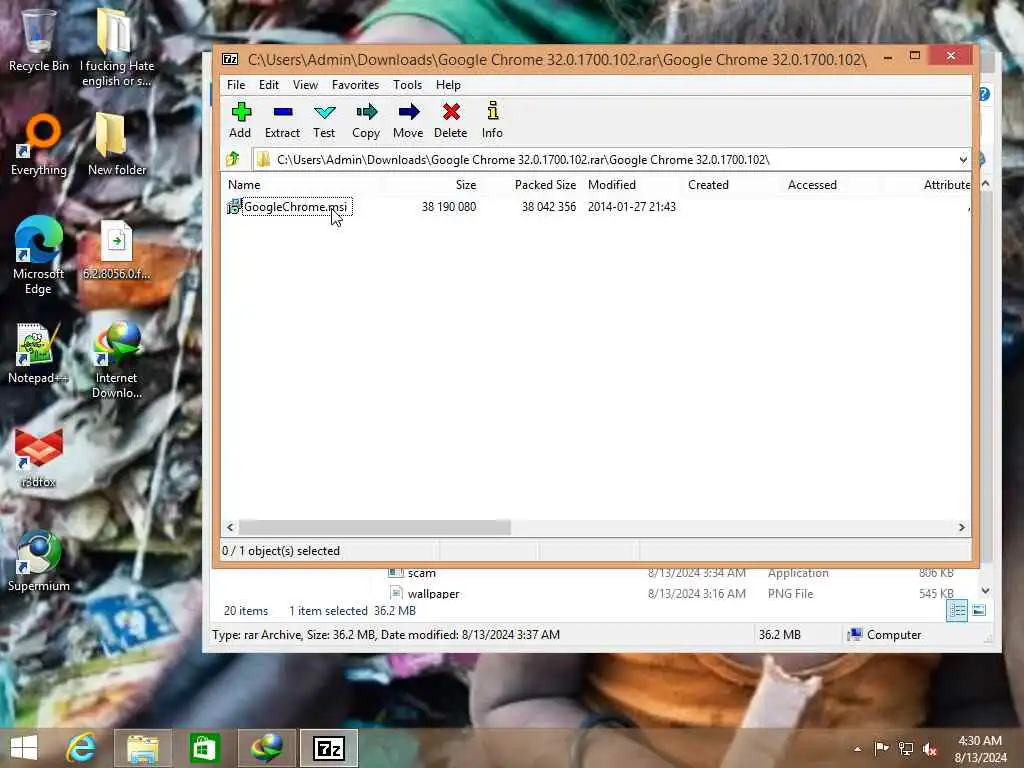Click the Action Center flag icon
Viewport: 1024px width, 768px height.
click(881, 748)
